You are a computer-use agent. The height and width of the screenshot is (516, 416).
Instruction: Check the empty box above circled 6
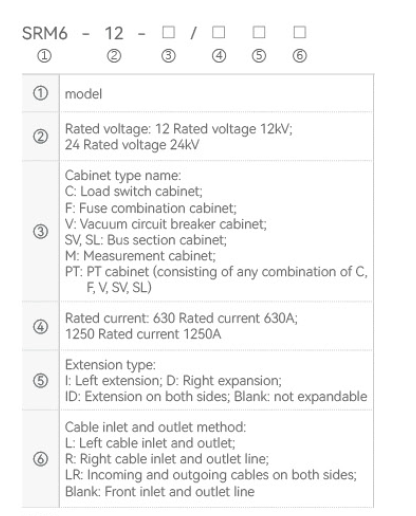[300, 32]
